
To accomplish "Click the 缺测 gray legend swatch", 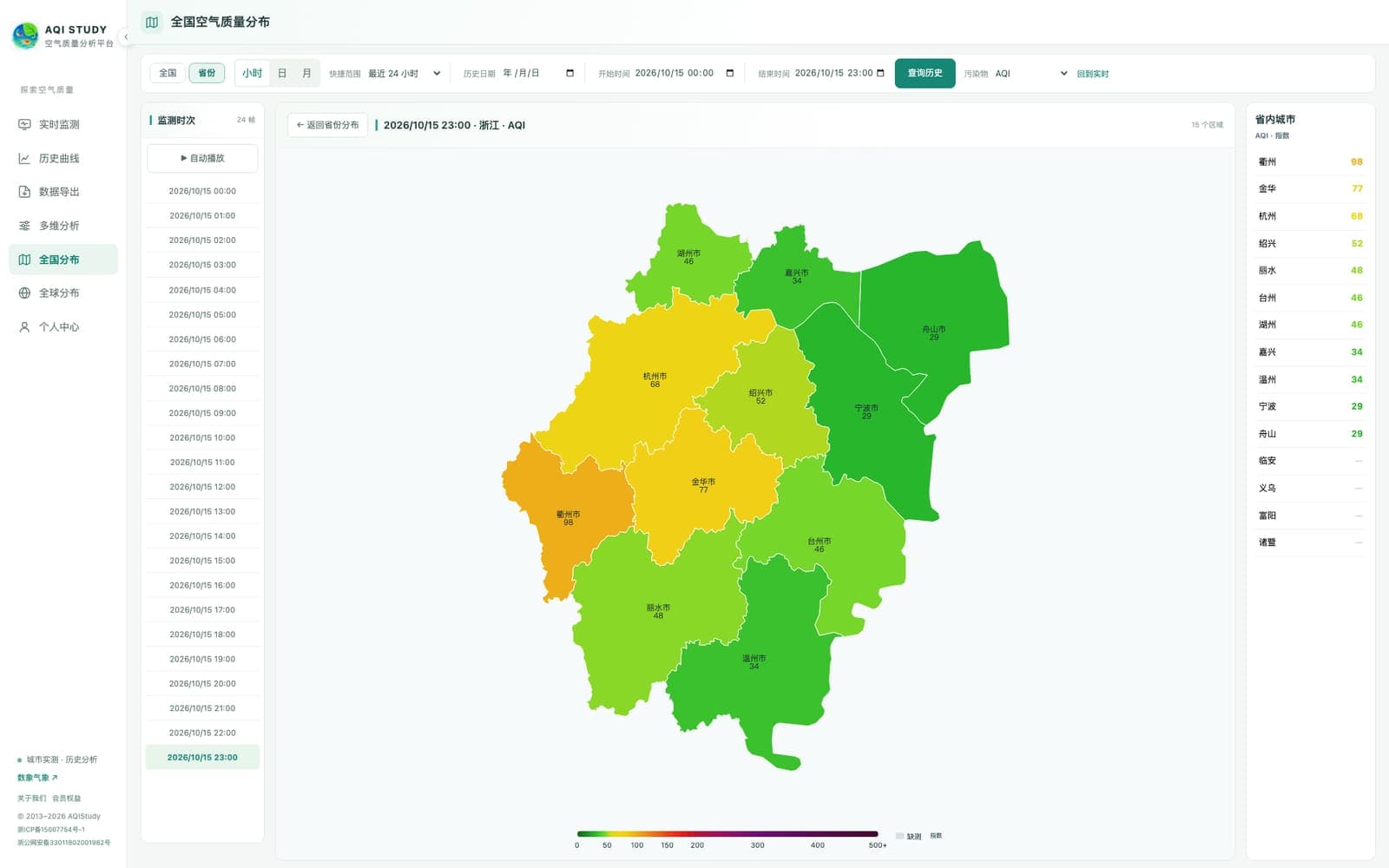I will click(899, 836).
